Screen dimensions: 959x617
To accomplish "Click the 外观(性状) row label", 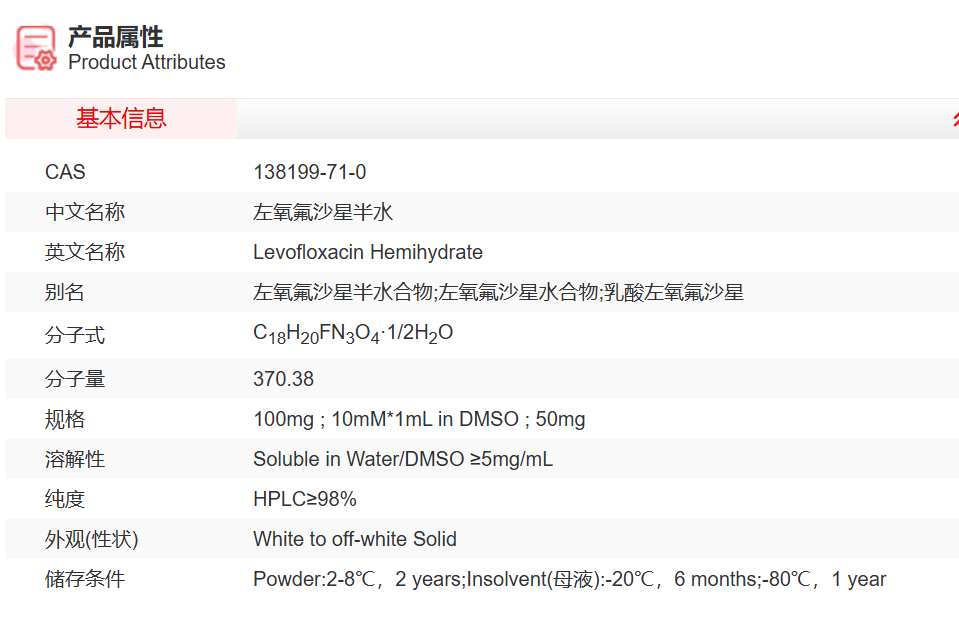I will click(91, 539).
